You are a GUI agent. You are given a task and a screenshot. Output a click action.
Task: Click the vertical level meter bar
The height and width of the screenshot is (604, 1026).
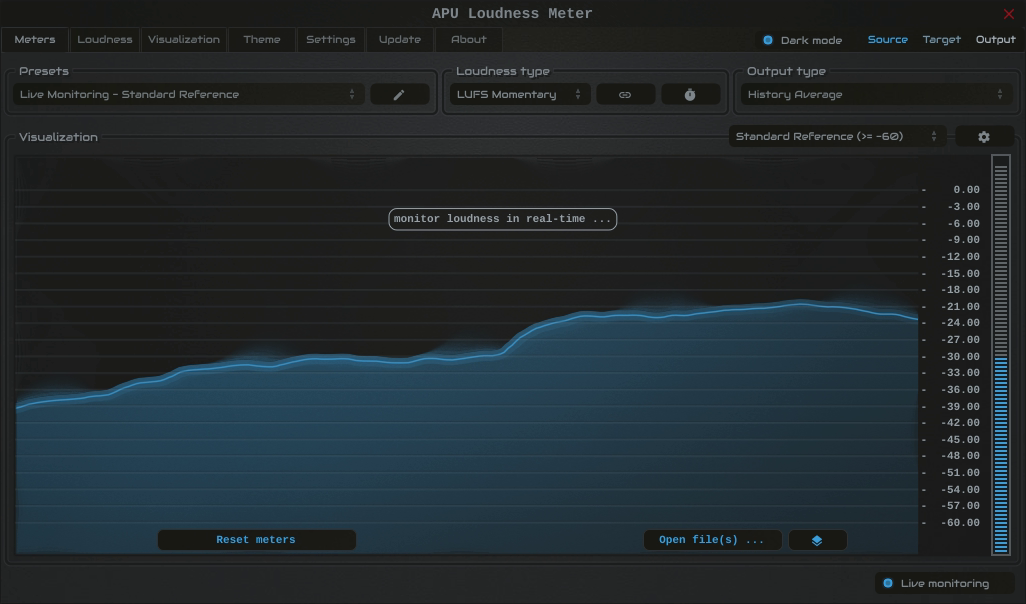[1000, 355]
